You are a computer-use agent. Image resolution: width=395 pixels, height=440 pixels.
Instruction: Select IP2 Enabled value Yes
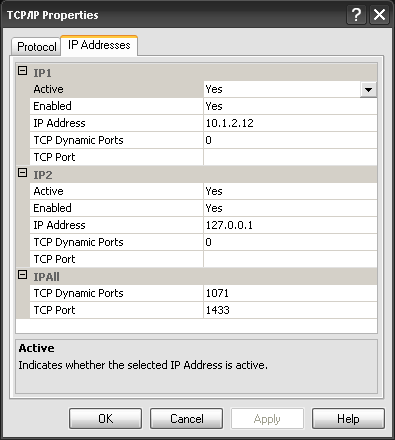point(290,208)
